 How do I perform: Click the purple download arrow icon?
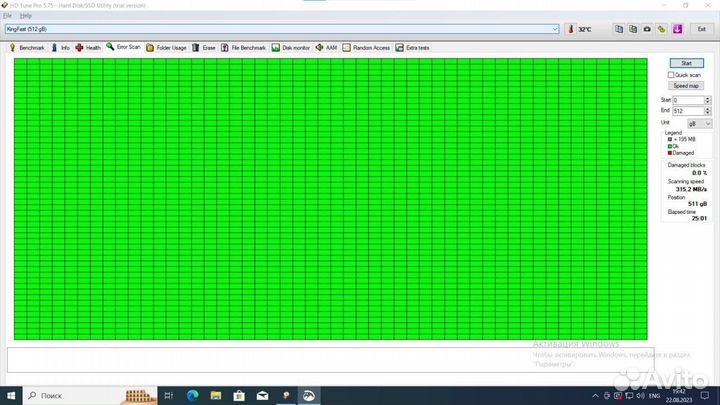(677, 29)
